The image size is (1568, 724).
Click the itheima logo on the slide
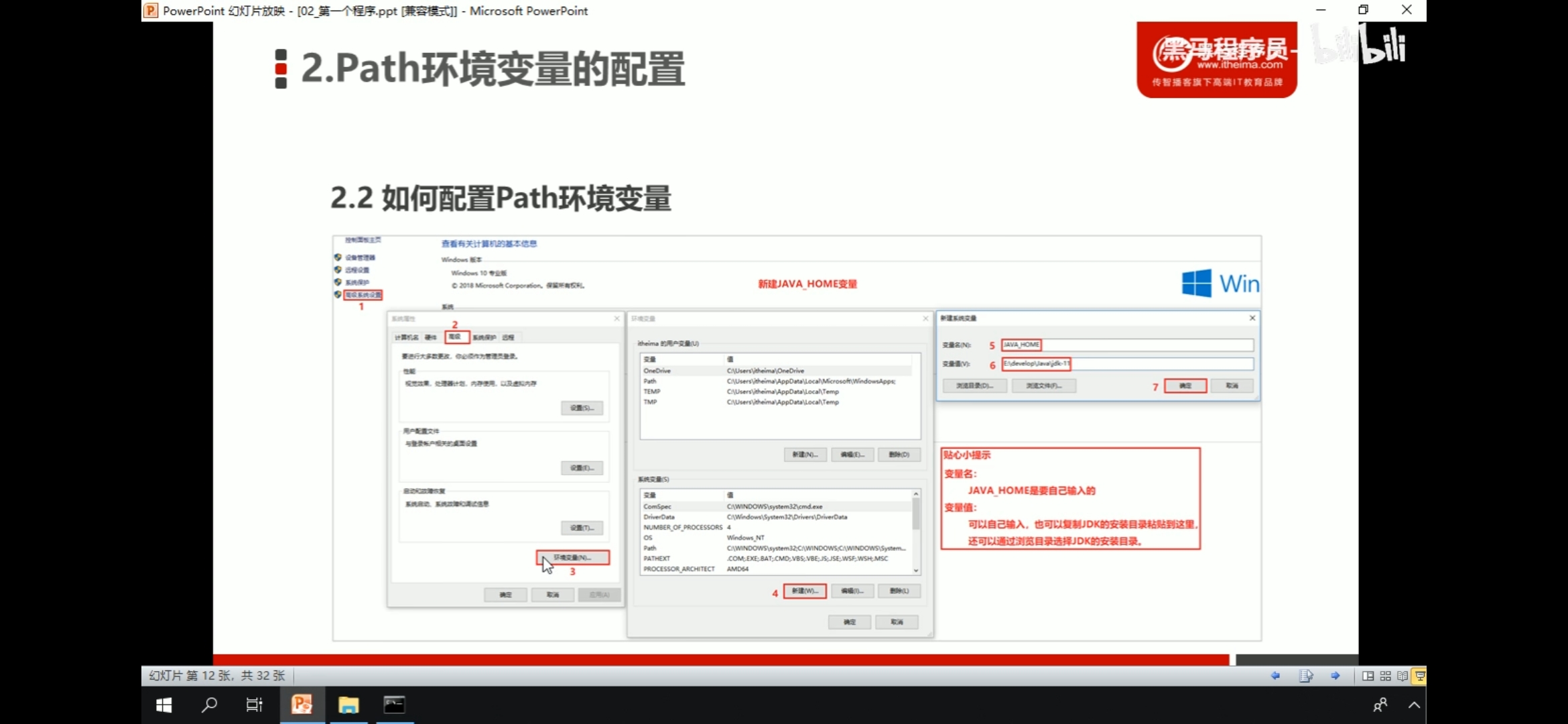tap(1216, 60)
